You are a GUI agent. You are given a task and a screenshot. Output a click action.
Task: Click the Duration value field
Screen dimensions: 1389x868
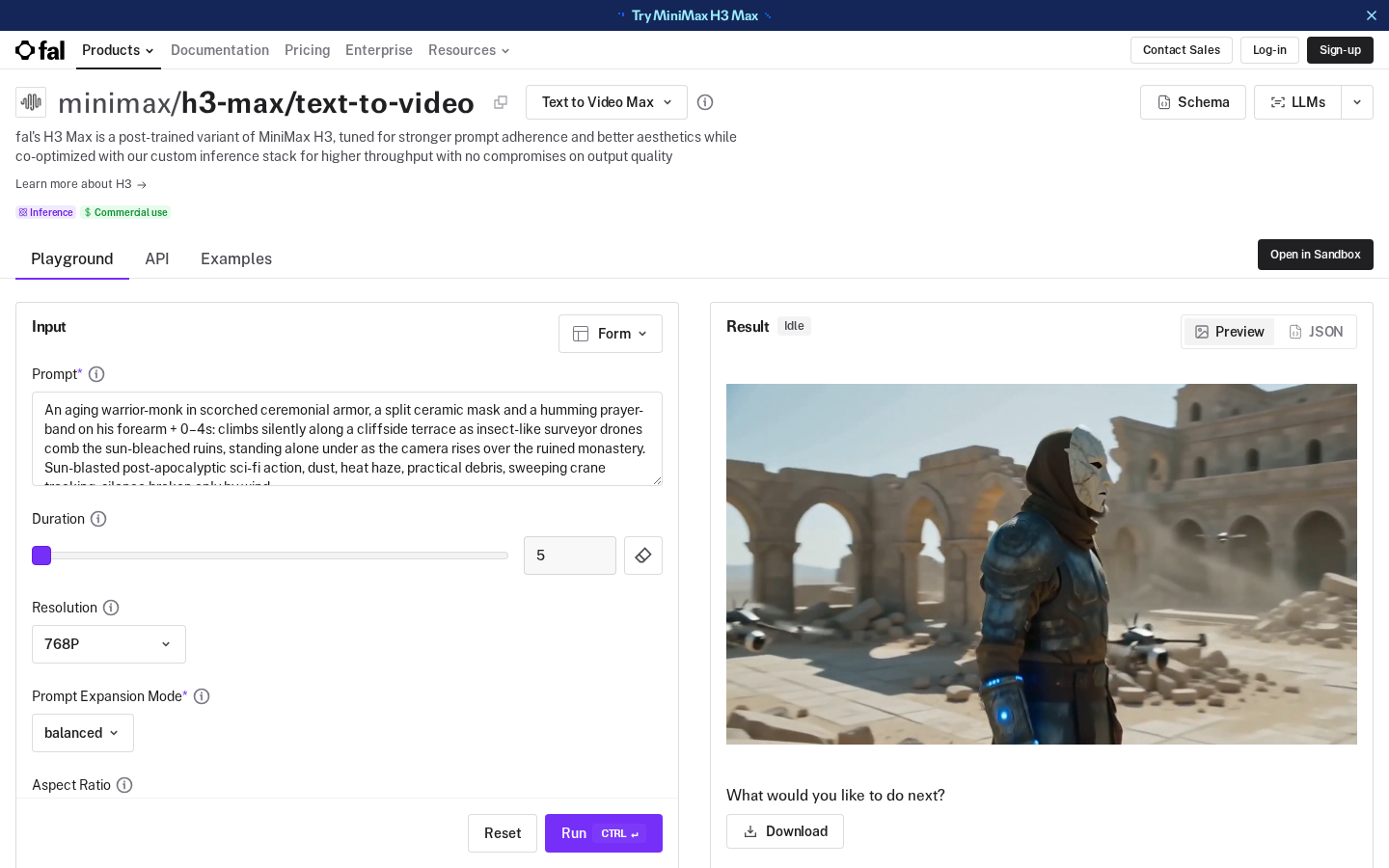570,556
